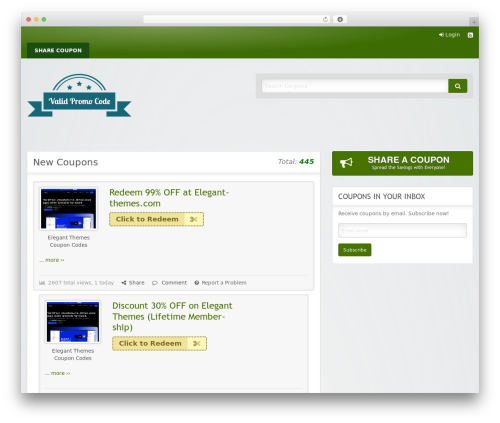Viewport: 500px width, 423px height.
Task: Open thumbnail of the 30% OFF coupon
Action: [73, 322]
